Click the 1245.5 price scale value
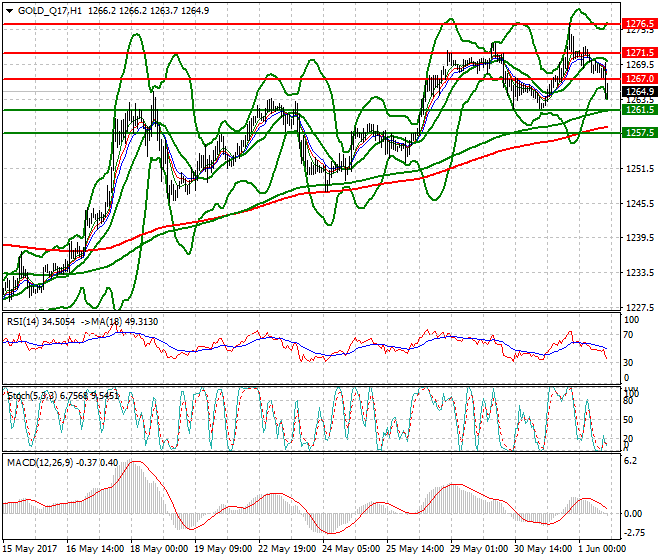This screenshot has width=660, height=560. (640, 204)
